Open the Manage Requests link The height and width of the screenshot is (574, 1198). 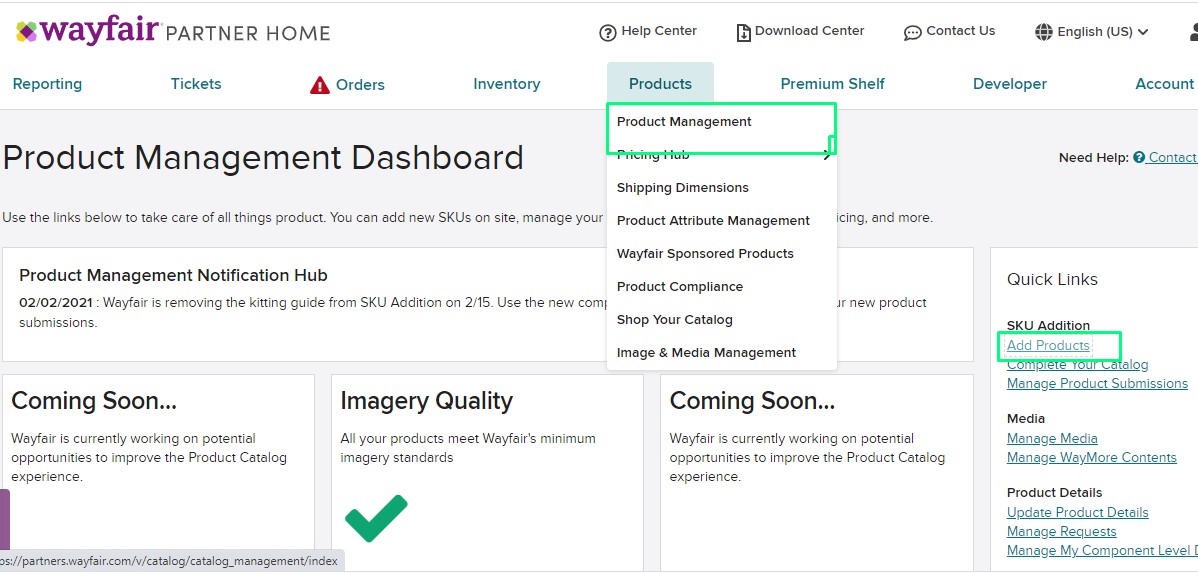[x=1061, y=532]
